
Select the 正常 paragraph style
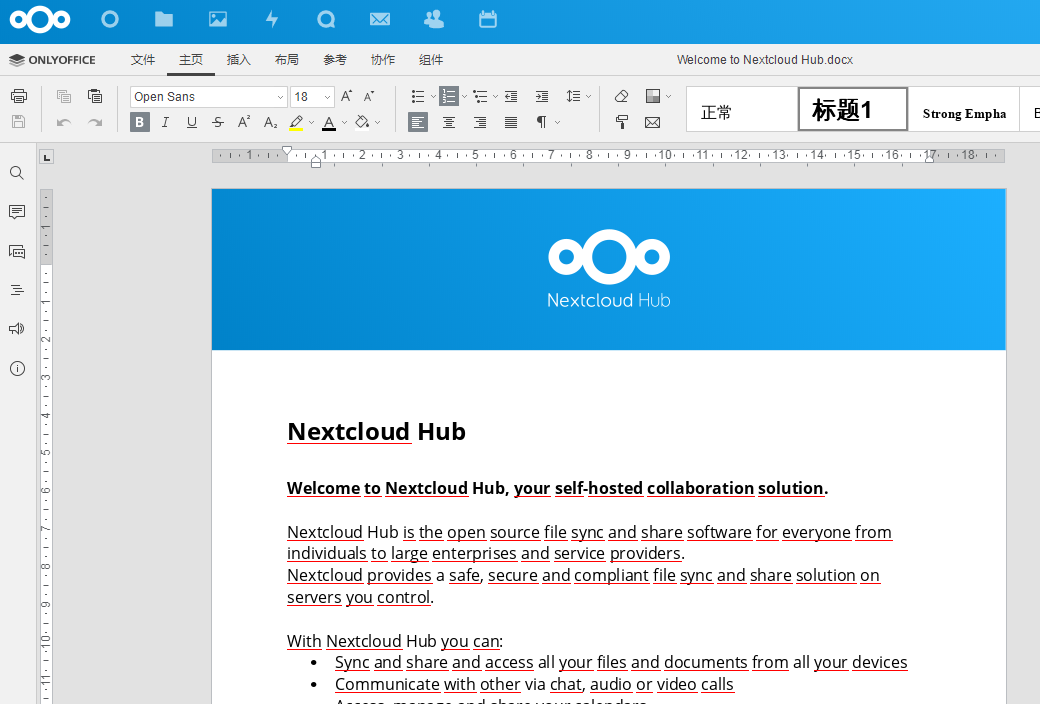742,109
